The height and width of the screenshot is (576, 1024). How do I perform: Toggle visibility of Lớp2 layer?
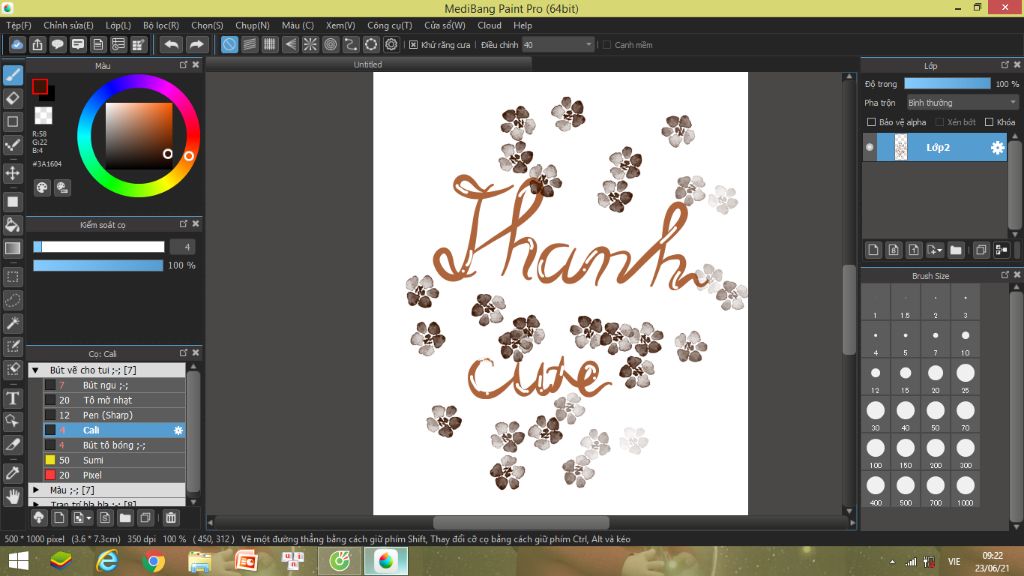click(x=870, y=148)
